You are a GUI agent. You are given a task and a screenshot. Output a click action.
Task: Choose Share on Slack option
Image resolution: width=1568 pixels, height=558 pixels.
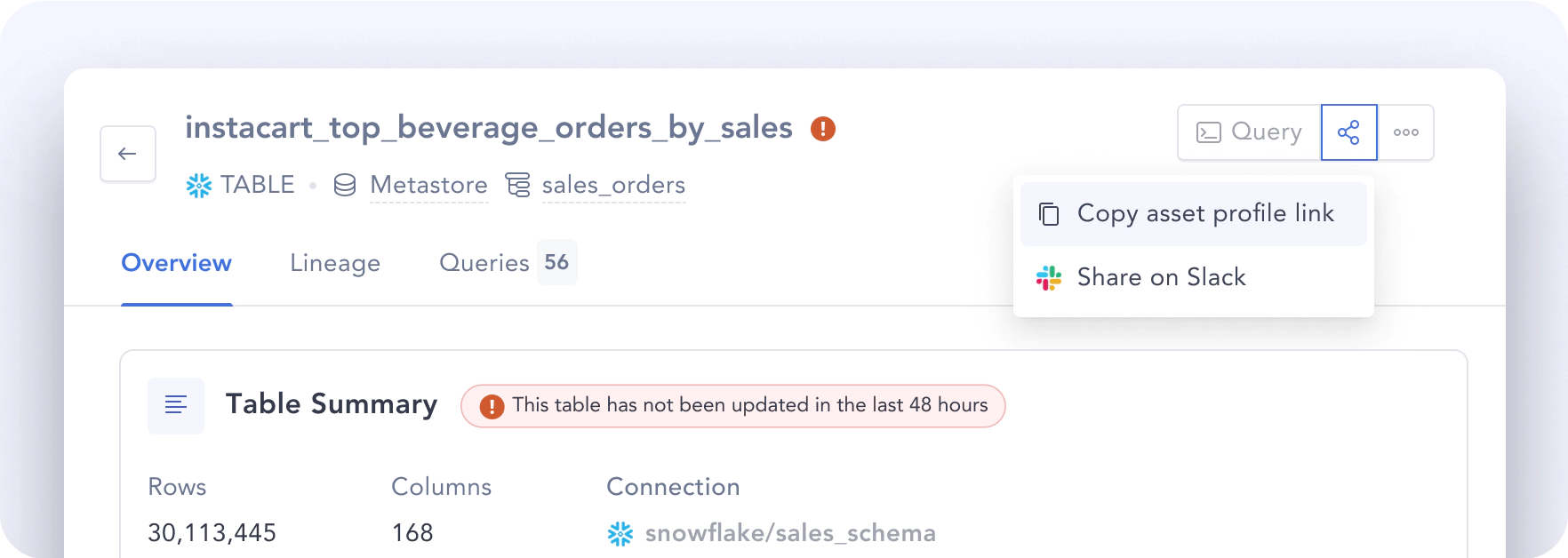(x=1161, y=278)
